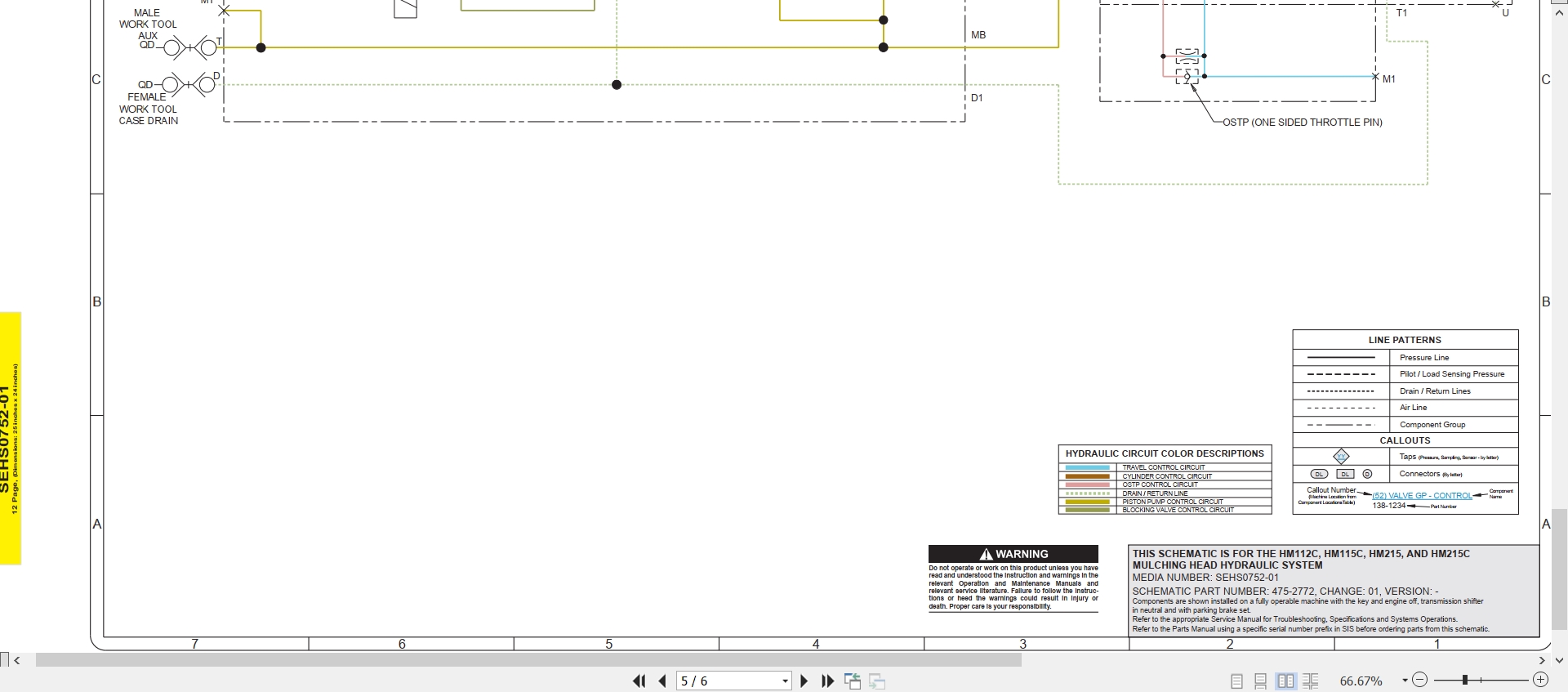Image resolution: width=1568 pixels, height=692 pixels.
Task: Click the PISTON PUMP CONTROL CIRCUIT legend row
Action: pos(1165,502)
